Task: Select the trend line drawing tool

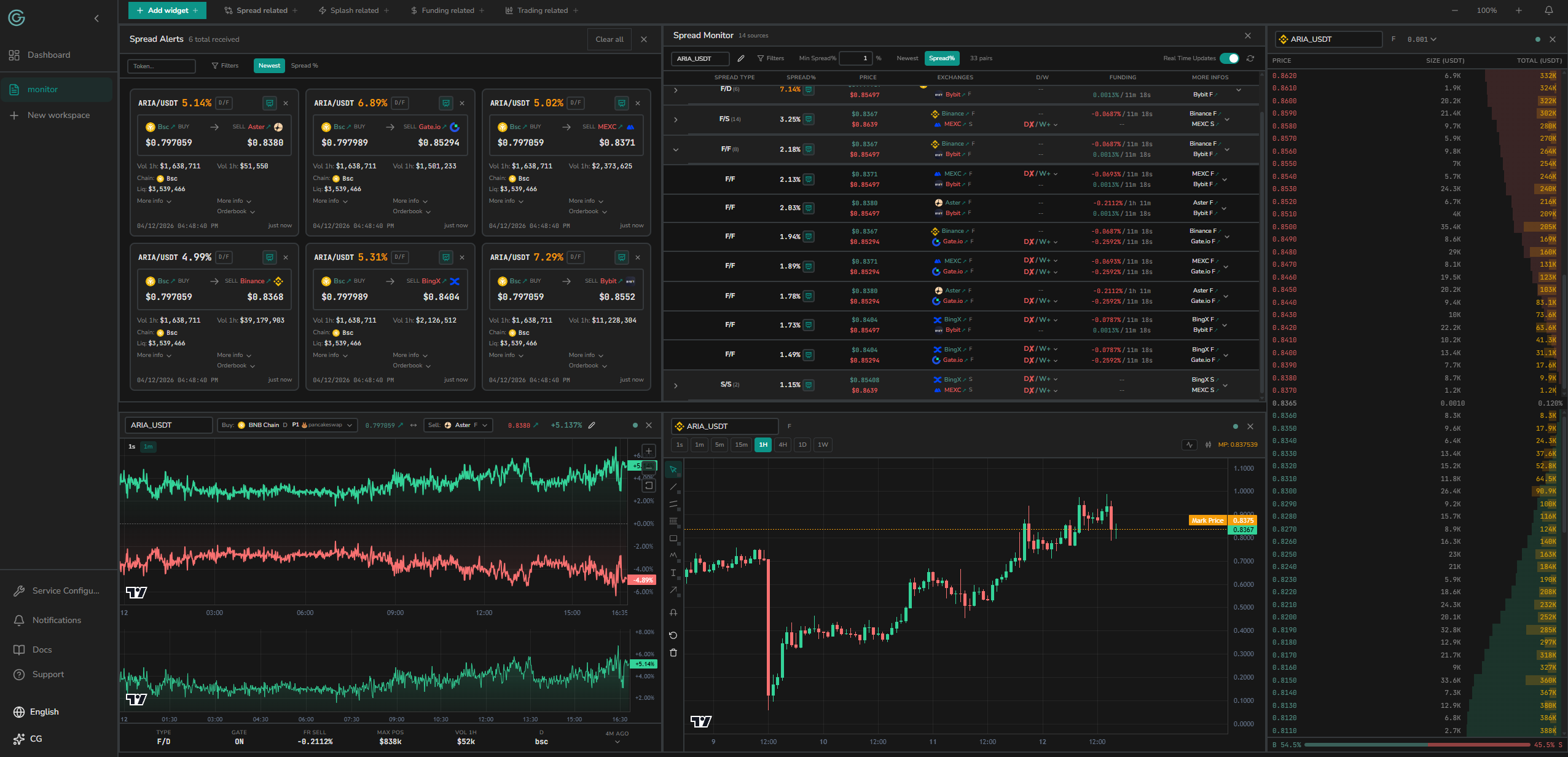Action: tap(673, 487)
